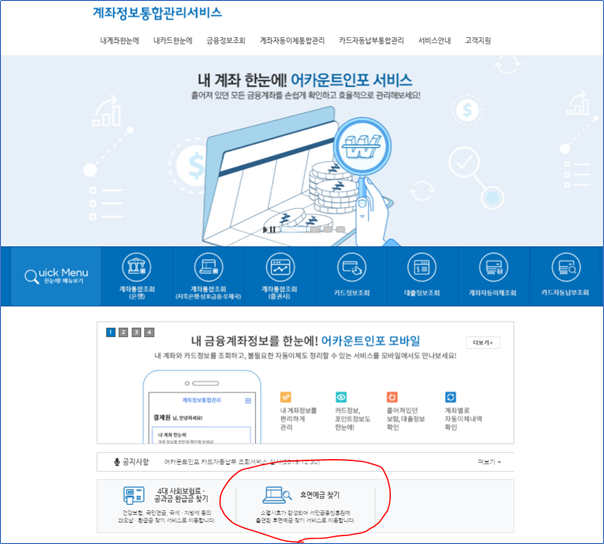604x544 pixels.
Task: Open 계좌자동이체통합관리 menu
Action: [x=292, y=40]
